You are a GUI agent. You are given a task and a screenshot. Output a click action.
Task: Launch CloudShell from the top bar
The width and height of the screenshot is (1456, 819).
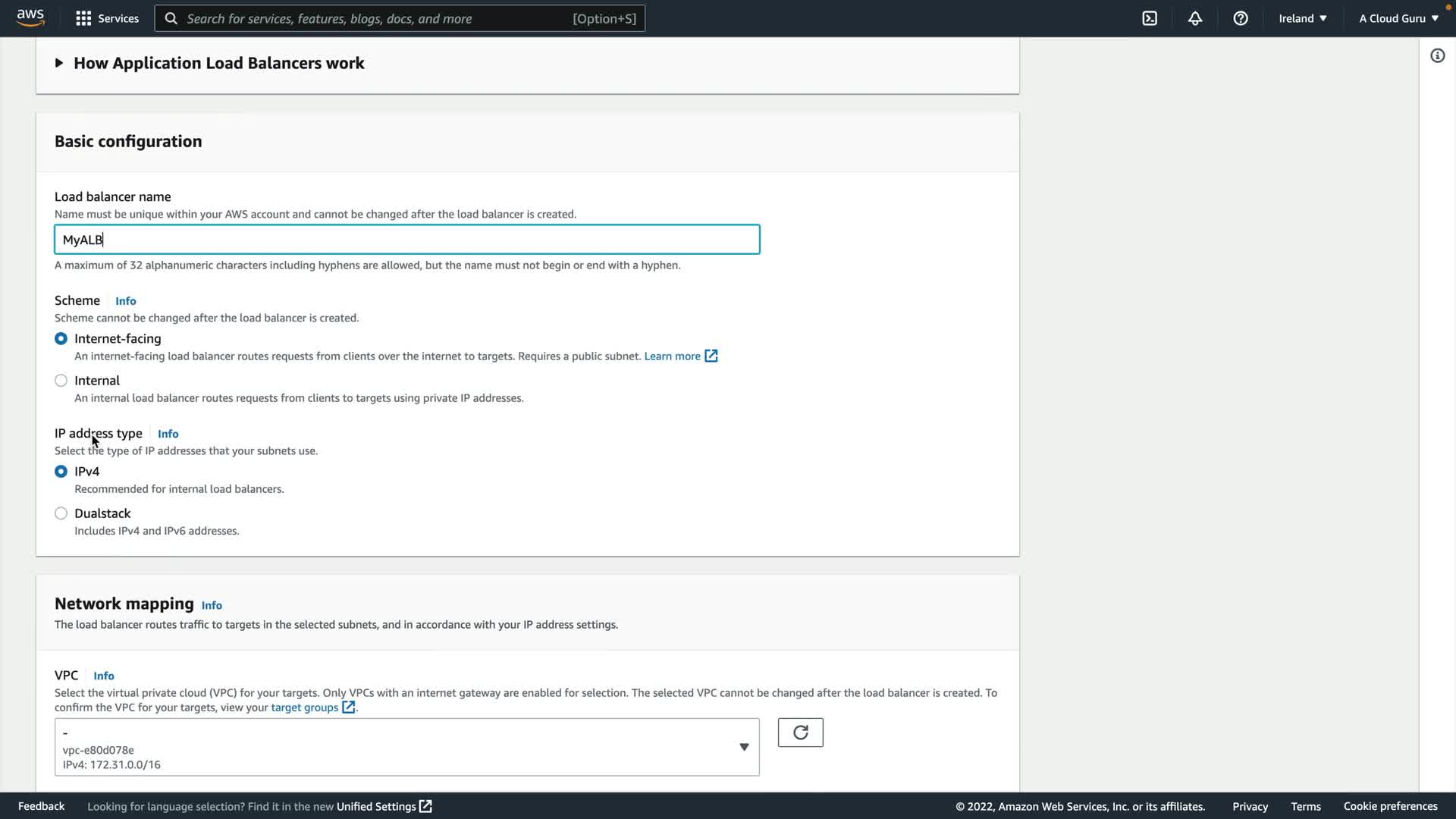(1150, 18)
